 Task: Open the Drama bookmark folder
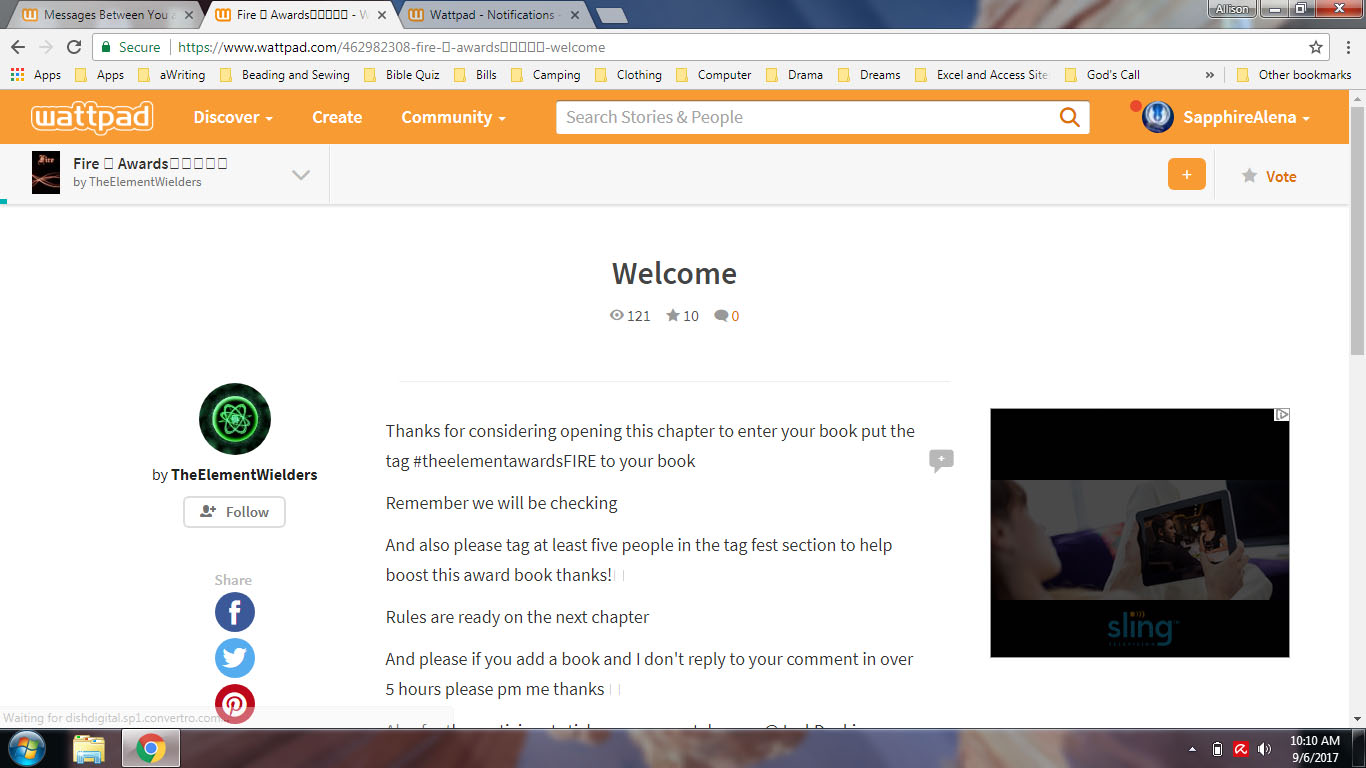(x=794, y=75)
